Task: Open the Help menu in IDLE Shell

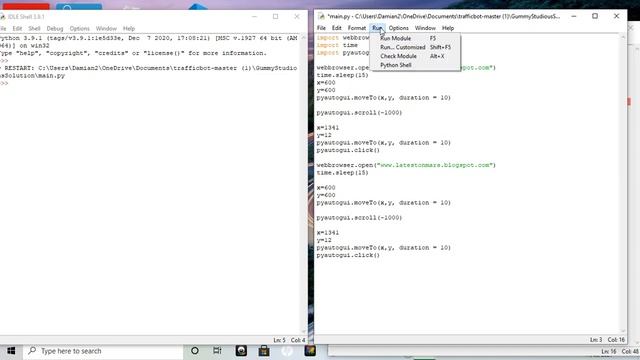Action: pyautogui.click(x=129, y=29)
